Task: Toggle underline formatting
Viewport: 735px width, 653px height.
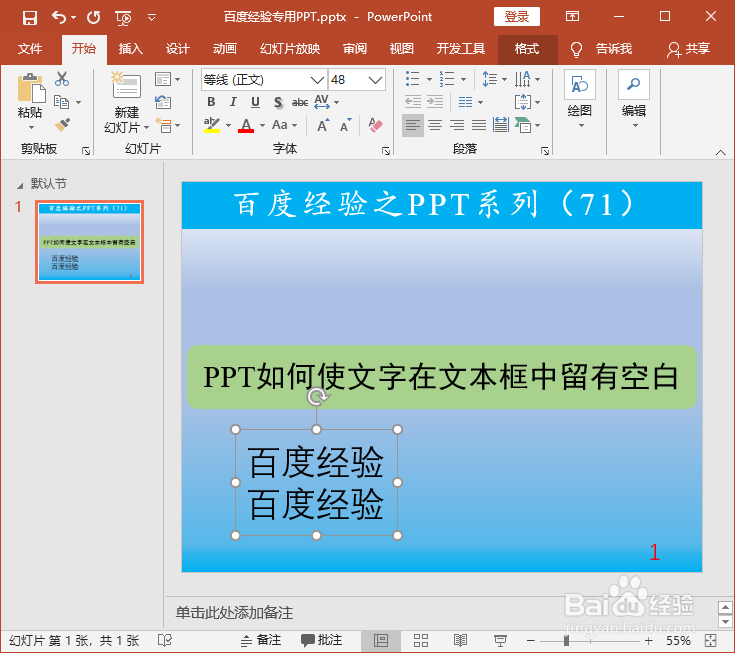Action: (255, 102)
